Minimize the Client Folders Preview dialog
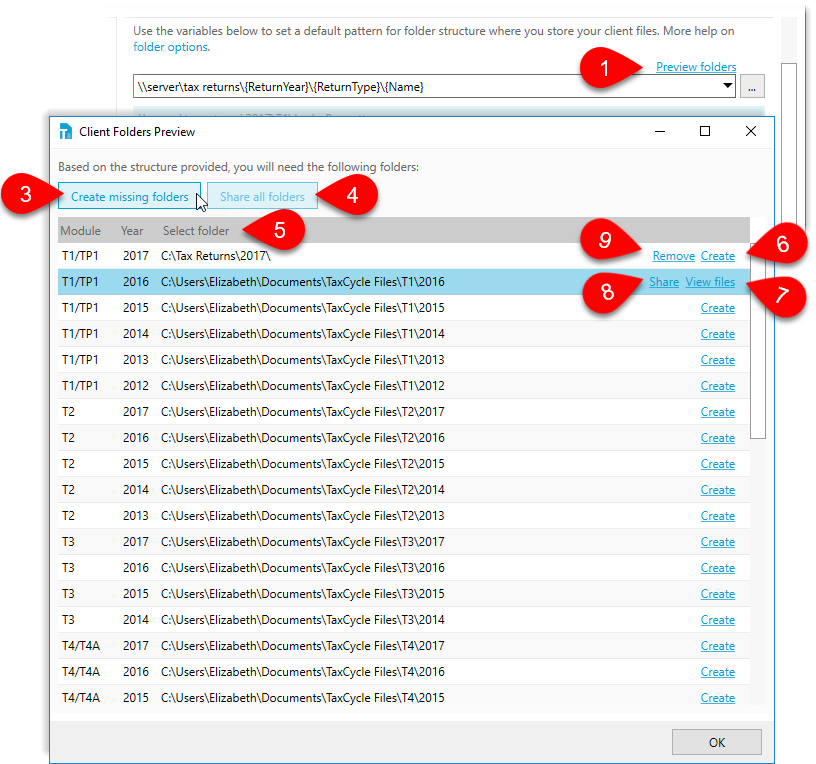Screen dimensions: 816x764 660,131
